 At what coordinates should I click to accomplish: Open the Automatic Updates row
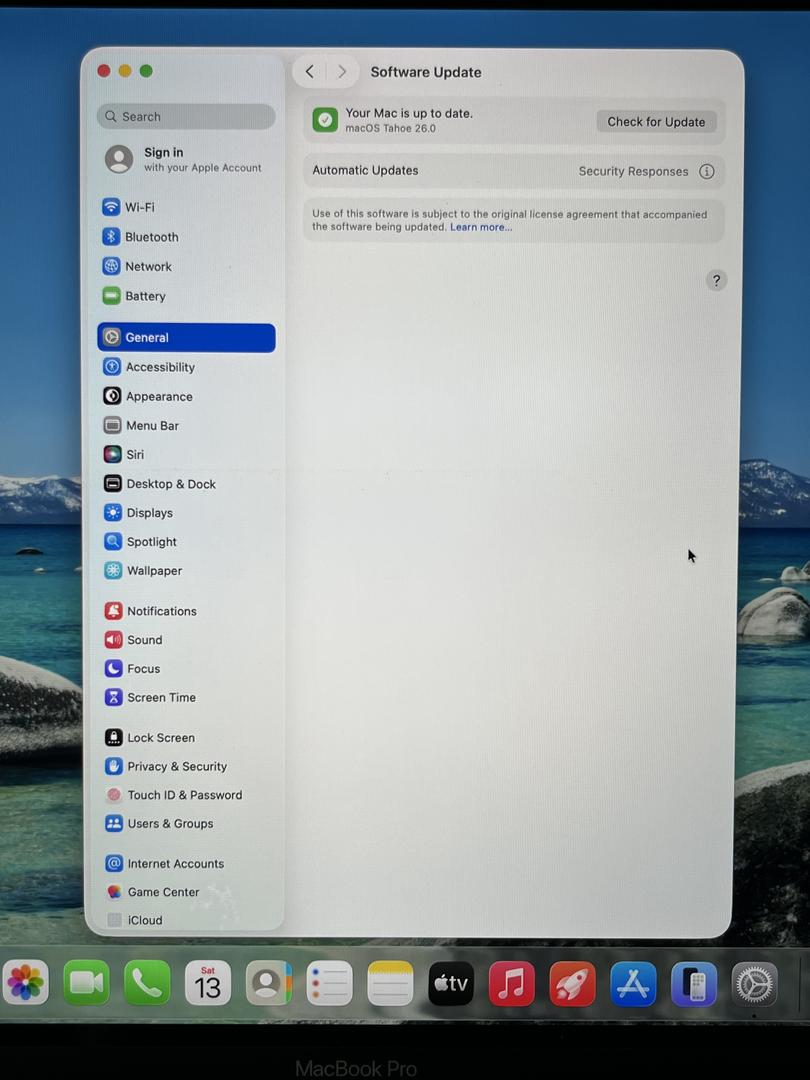tap(513, 171)
